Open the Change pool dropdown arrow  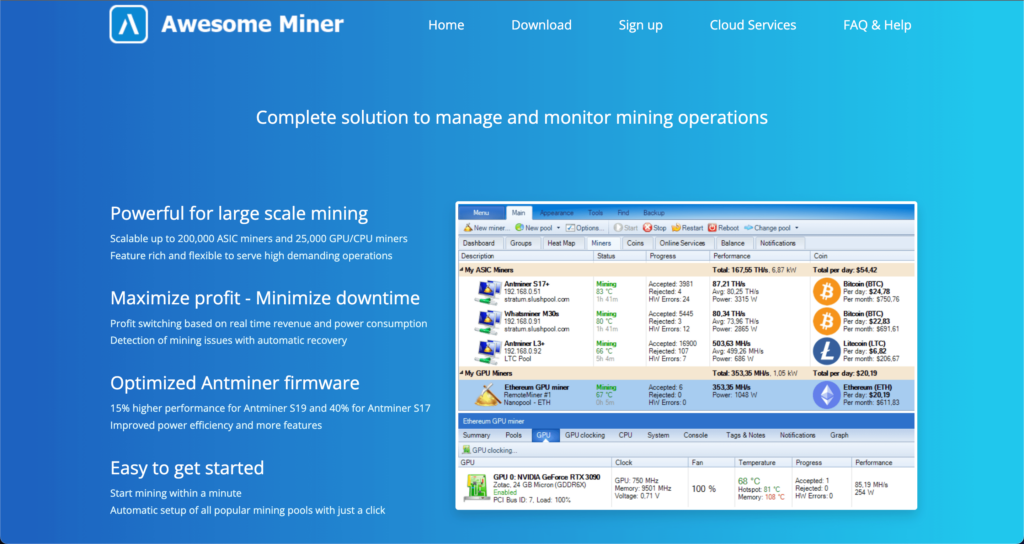(x=796, y=229)
